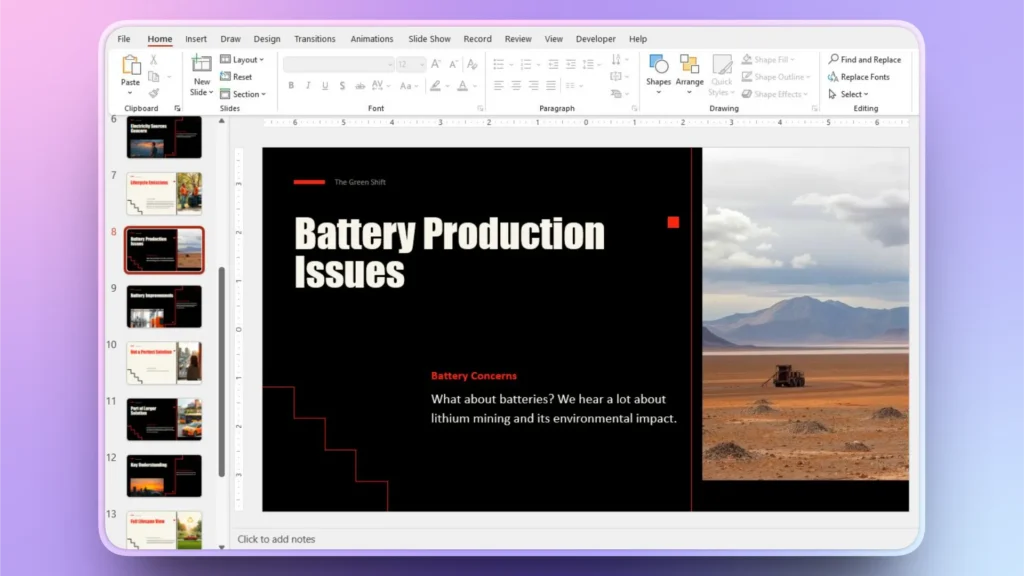Toggle bullet list formatting
Screen dimensions: 1024x576
[x=498, y=64]
